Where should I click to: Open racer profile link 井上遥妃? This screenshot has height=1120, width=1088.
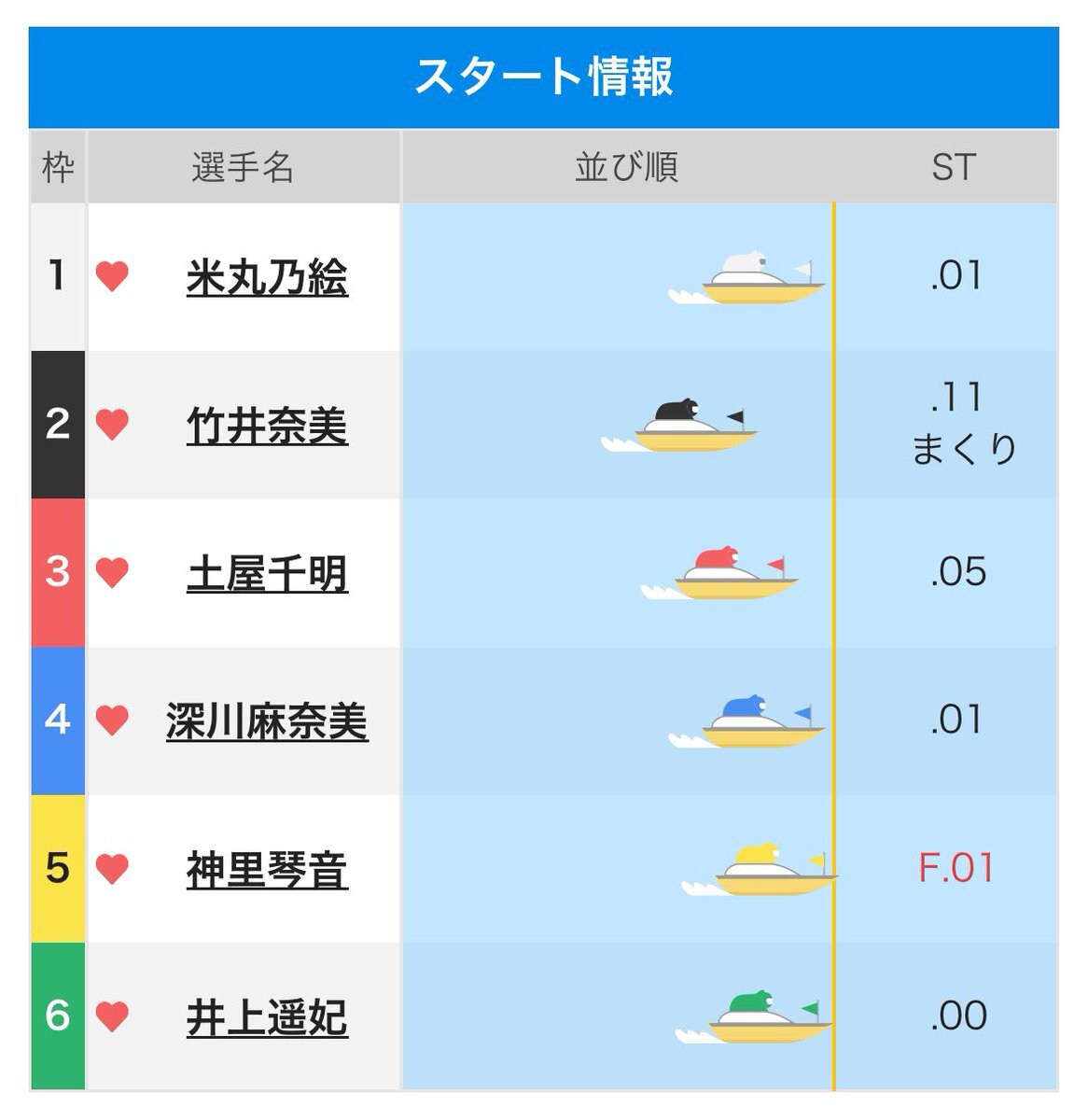pos(267,1017)
